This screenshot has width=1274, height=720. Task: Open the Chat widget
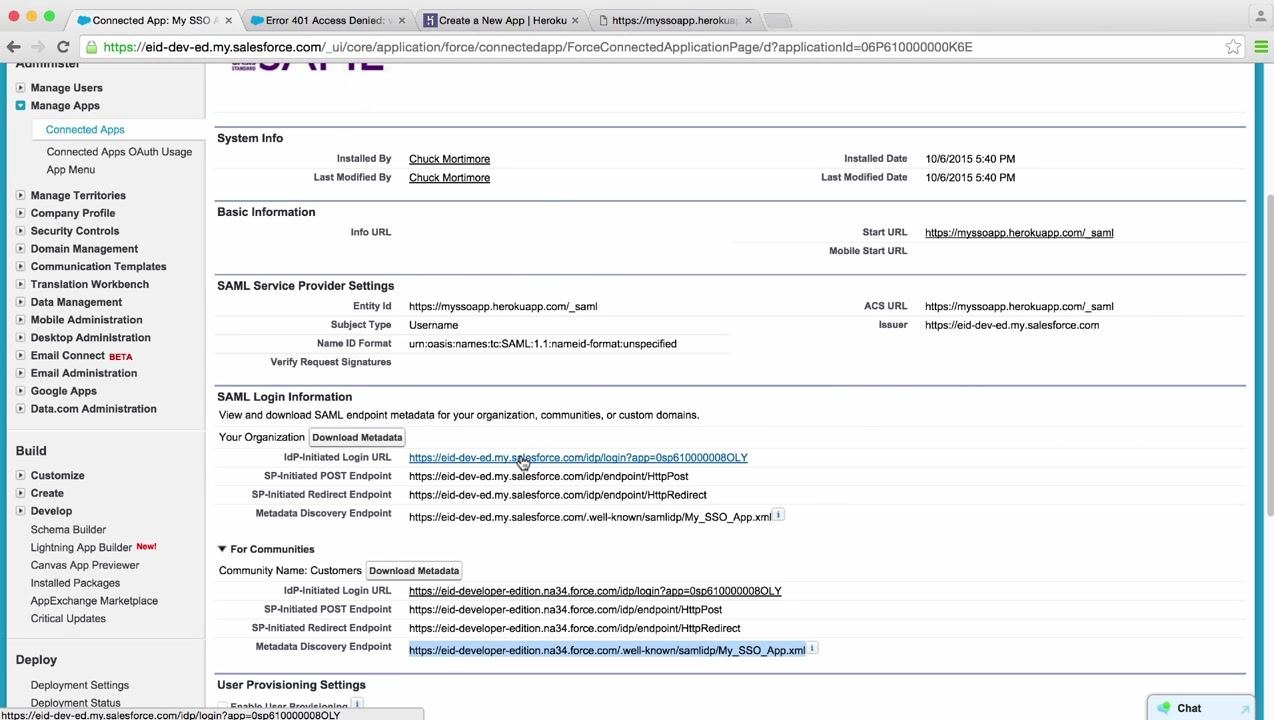point(1201,708)
